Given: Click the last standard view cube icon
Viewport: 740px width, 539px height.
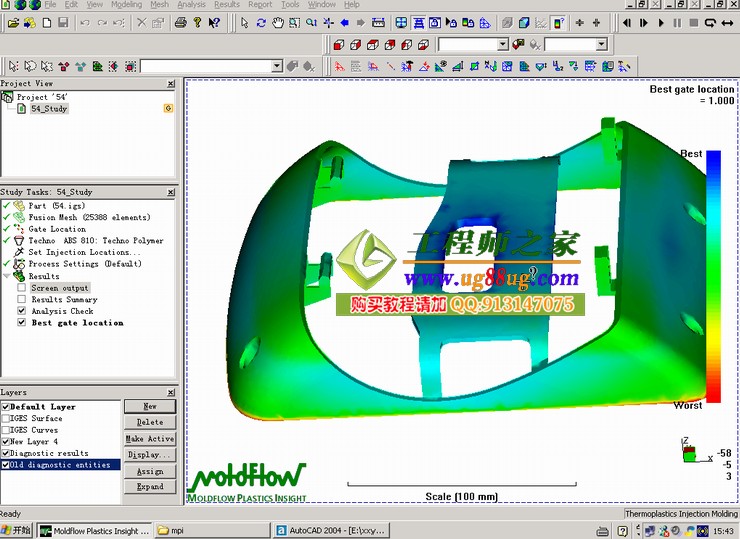Looking at the screenshot, I should [423, 45].
